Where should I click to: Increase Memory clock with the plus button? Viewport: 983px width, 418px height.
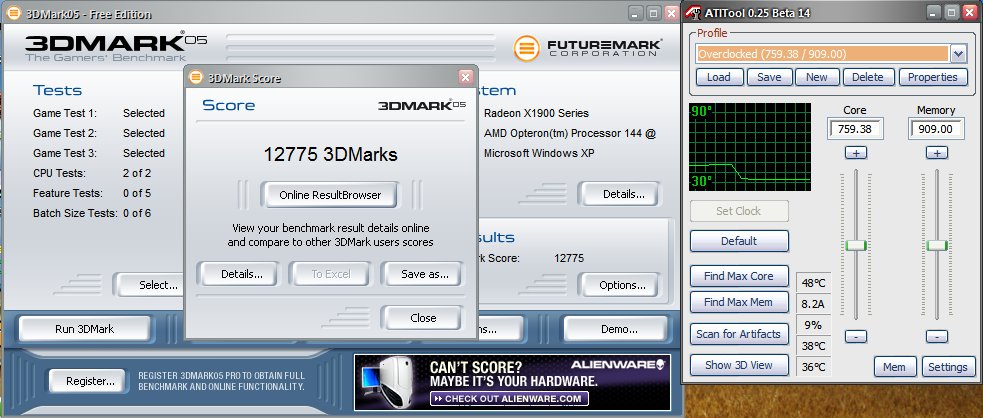(937, 153)
